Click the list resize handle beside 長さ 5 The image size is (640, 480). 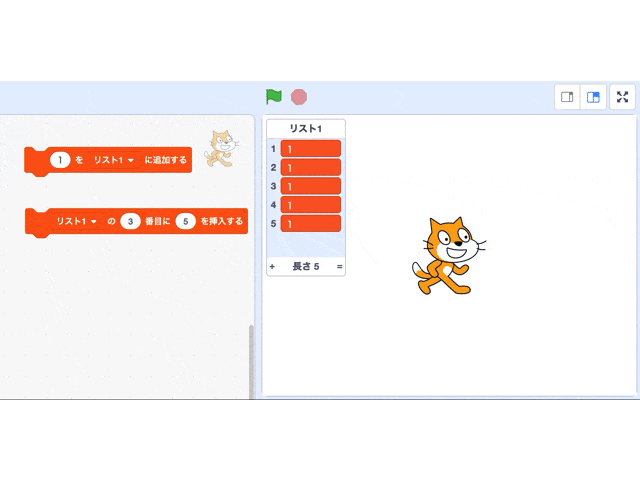pyautogui.click(x=339, y=267)
